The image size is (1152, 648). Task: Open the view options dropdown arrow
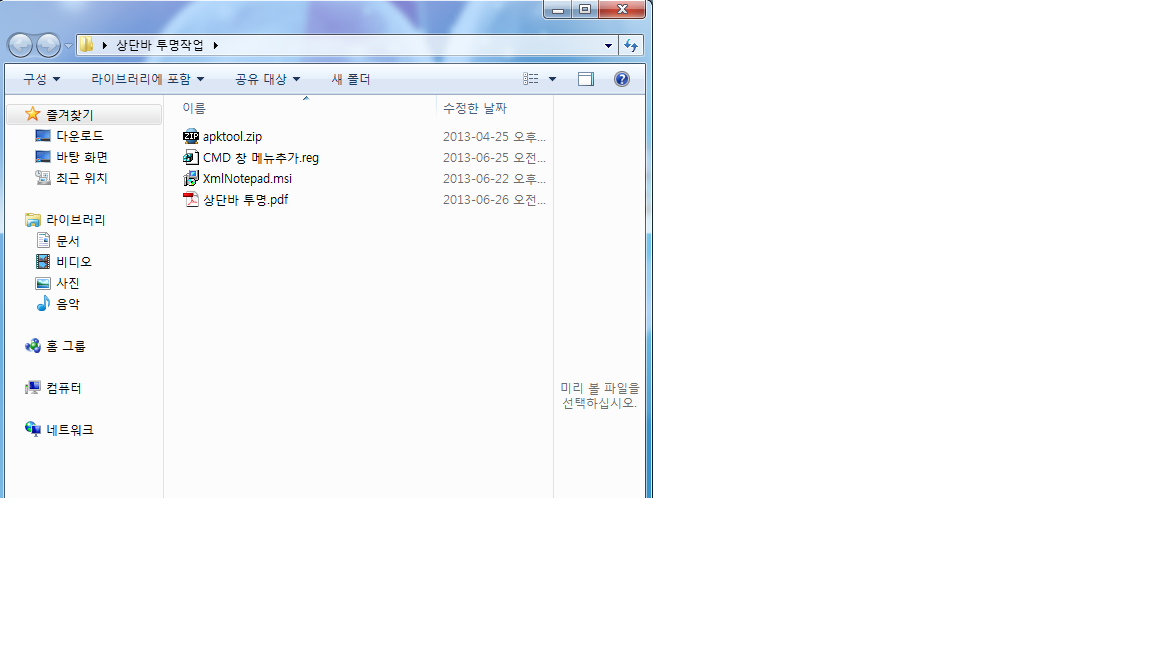click(x=552, y=79)
